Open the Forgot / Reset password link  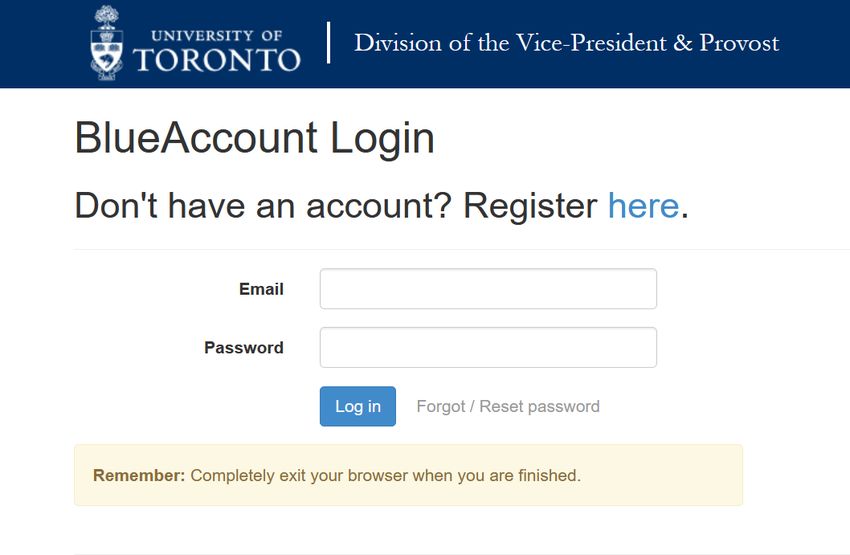(508, 406)
